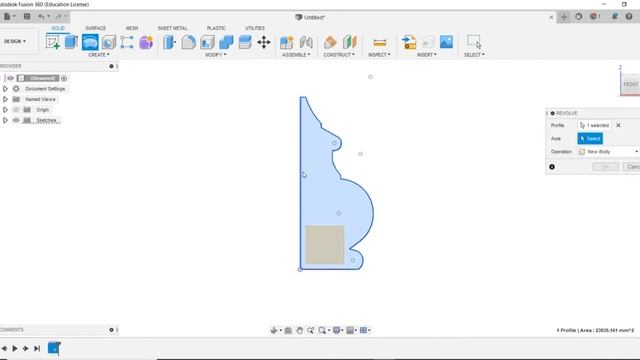
Task: Open the Assemble dropdown menu
Action: 296,55
